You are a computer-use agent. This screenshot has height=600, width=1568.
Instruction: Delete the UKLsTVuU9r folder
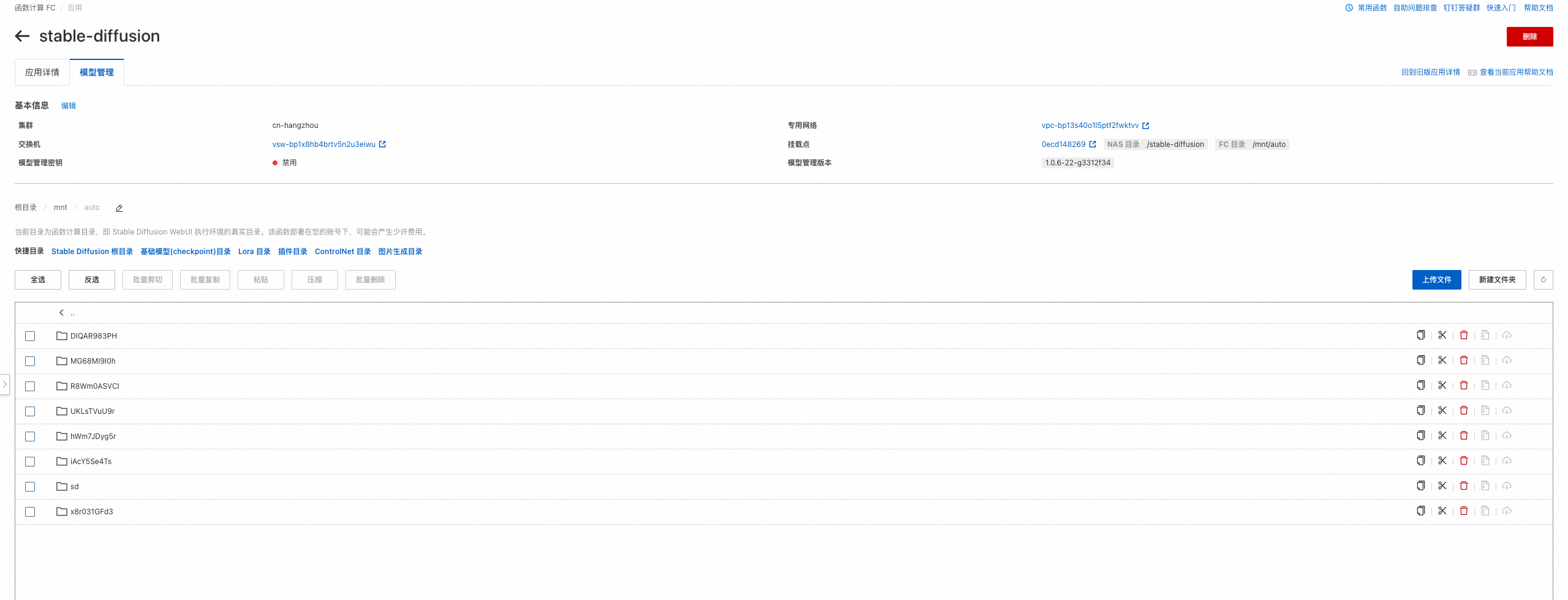click(1464, 410)
